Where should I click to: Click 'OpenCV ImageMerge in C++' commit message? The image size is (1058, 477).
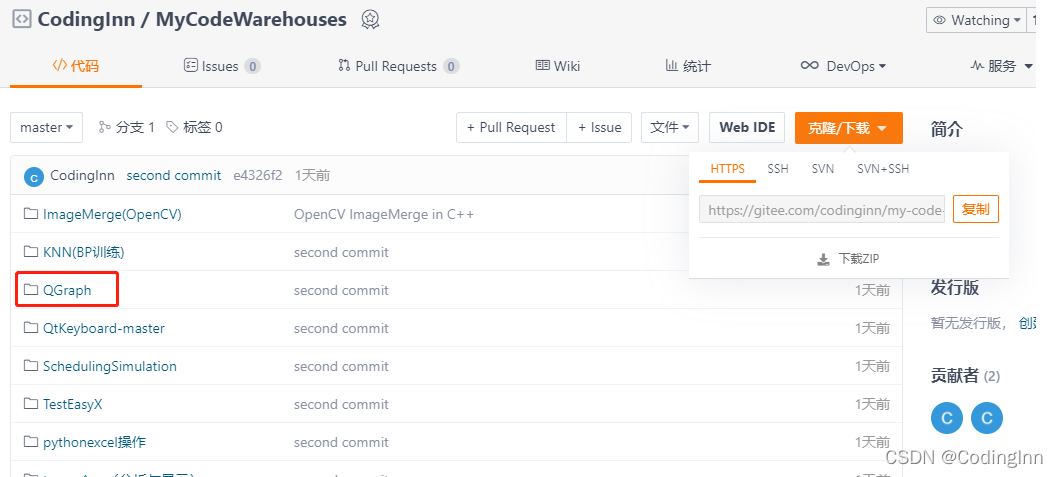pos(384,214)
